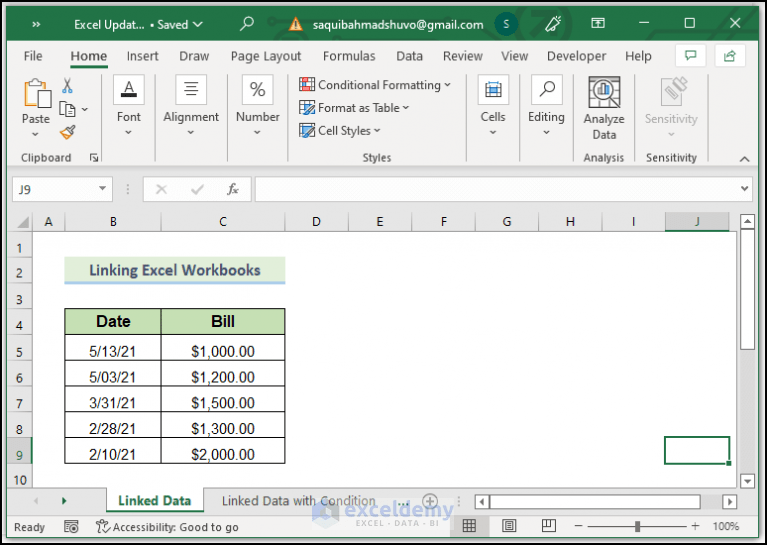Click the zoom slider handle
This screenshot has width=767, height=545.
(x=637, y=526)
